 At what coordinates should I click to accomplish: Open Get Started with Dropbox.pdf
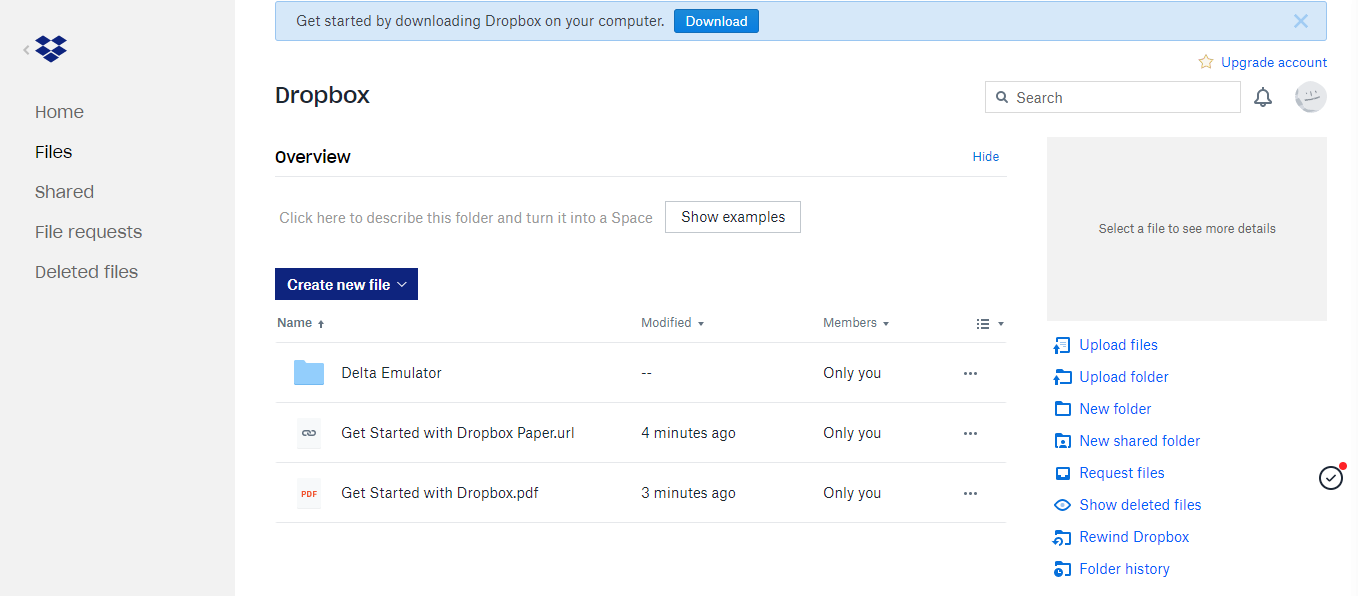440,493
